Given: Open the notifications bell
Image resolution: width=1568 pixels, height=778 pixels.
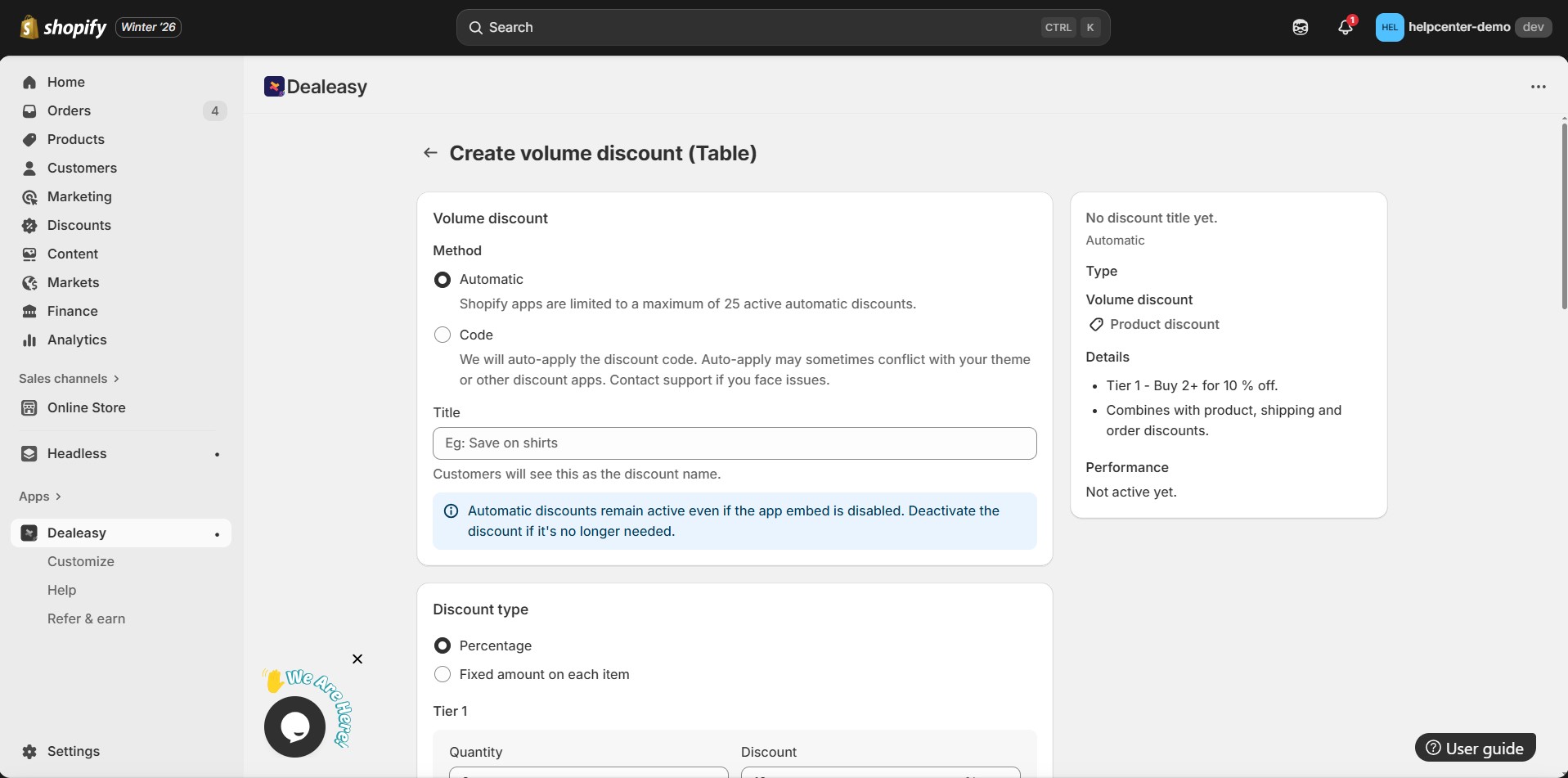Looking at the screenshot, I should pyautogui.click(x=1345, y=27).
